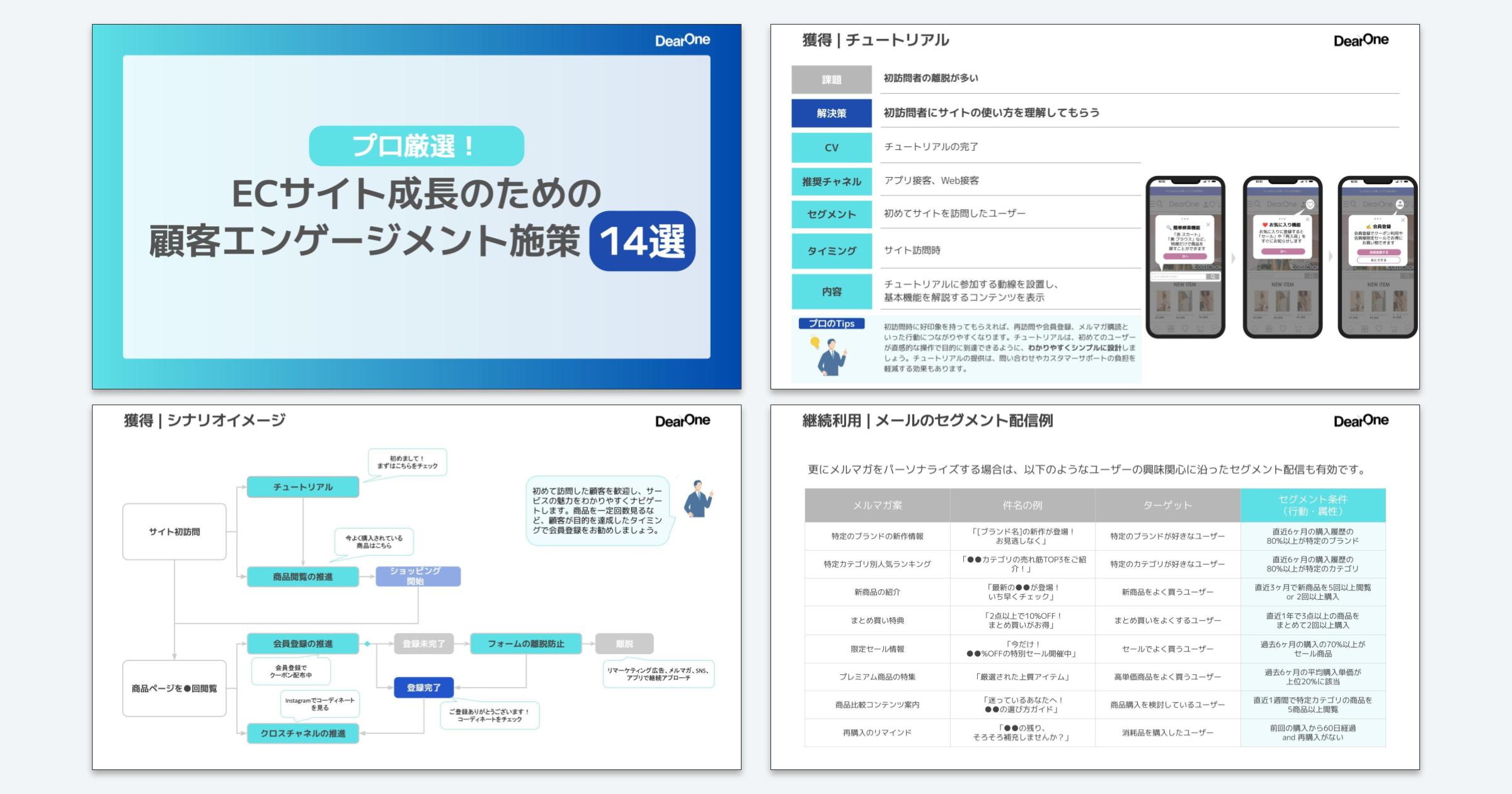Viewport: 1512px width, 794px height.
Task: Click the arrow between first and second phones
Action: point(1234,258)
